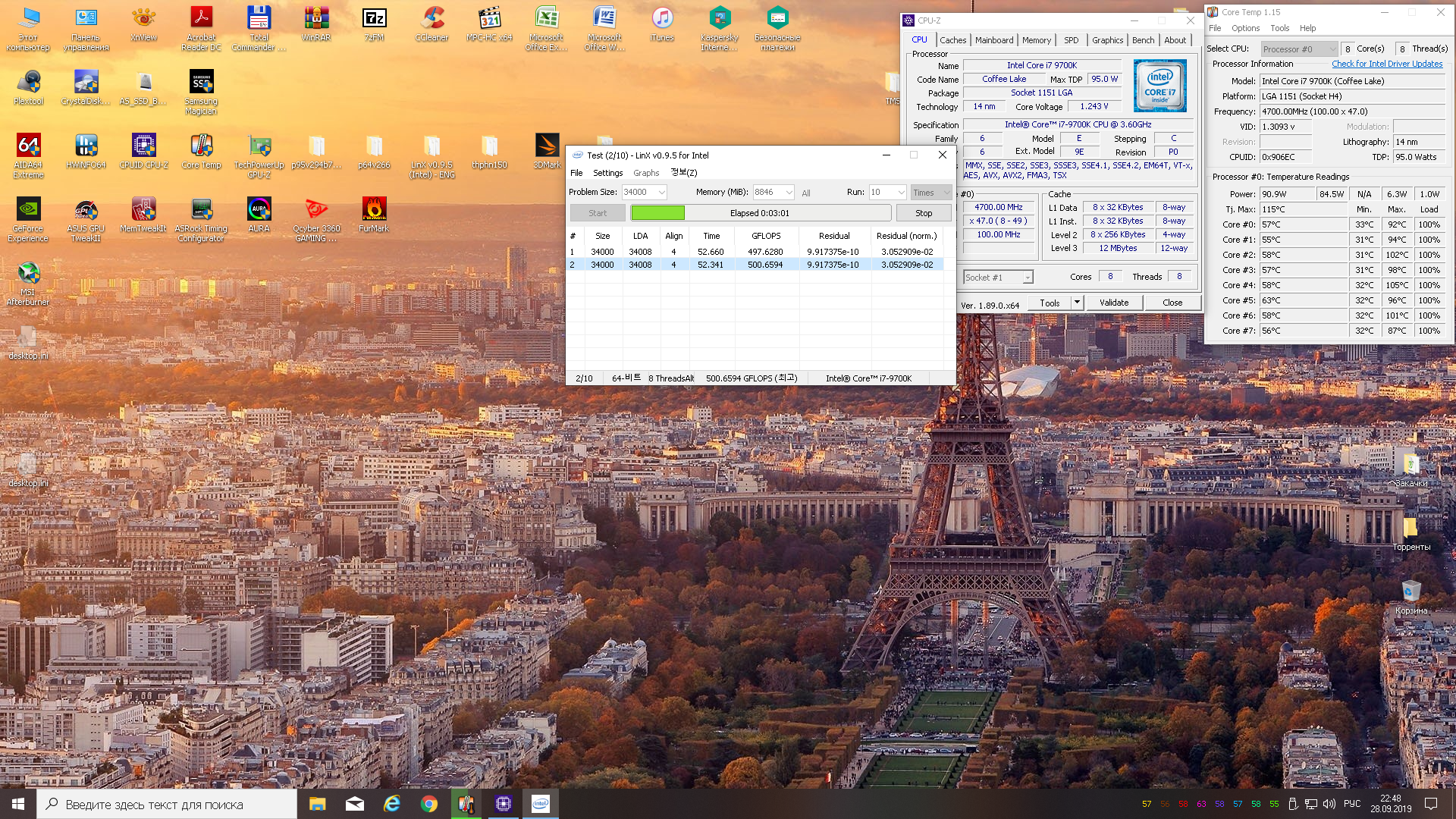Open the CCleaner desktop icon

pyautogui.click(x=431, y=18)
